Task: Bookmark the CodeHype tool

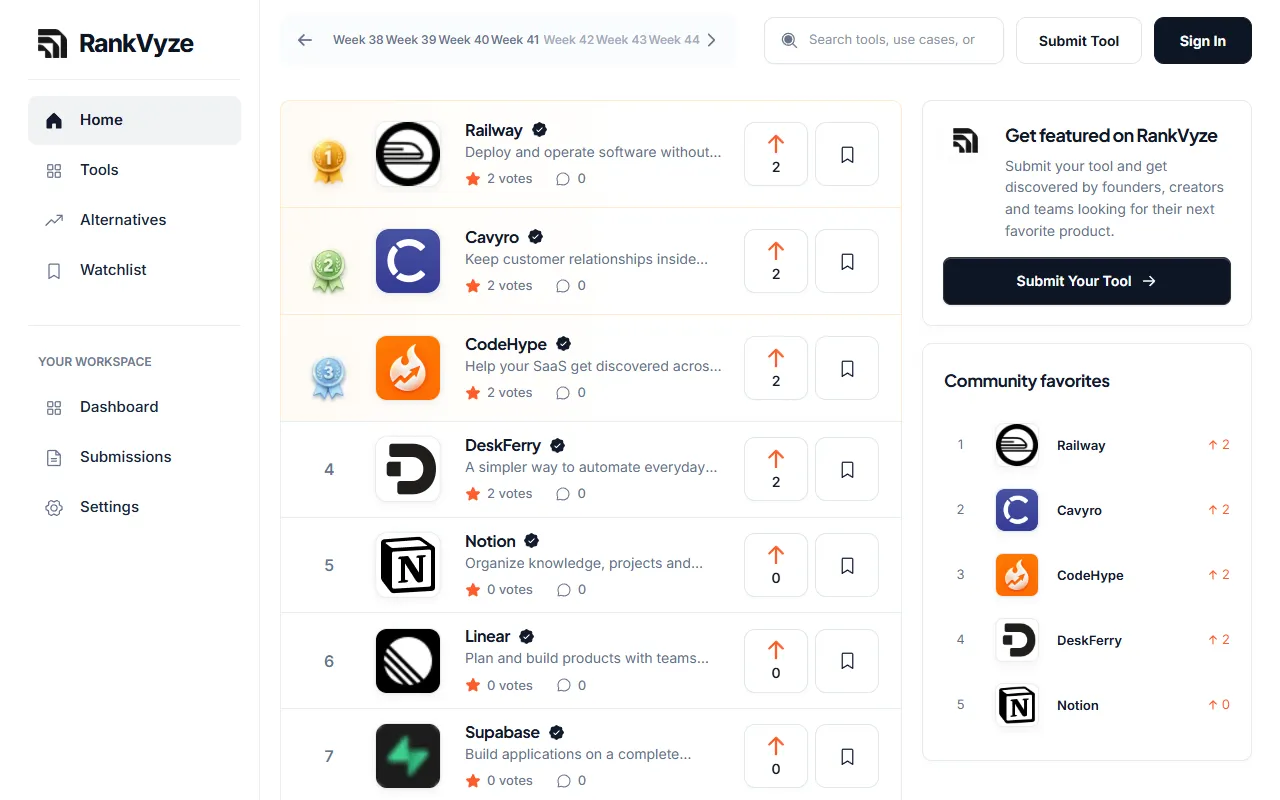Action: point(847,368)
